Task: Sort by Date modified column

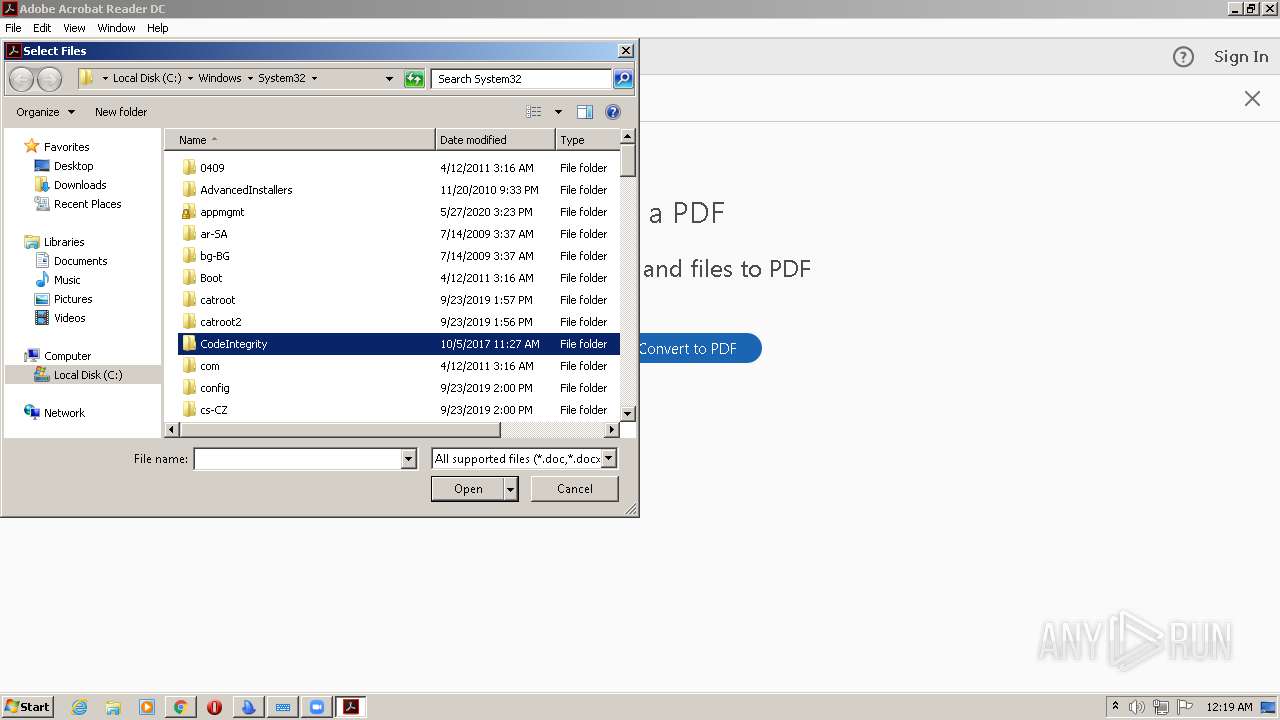Action: (495, 140)
